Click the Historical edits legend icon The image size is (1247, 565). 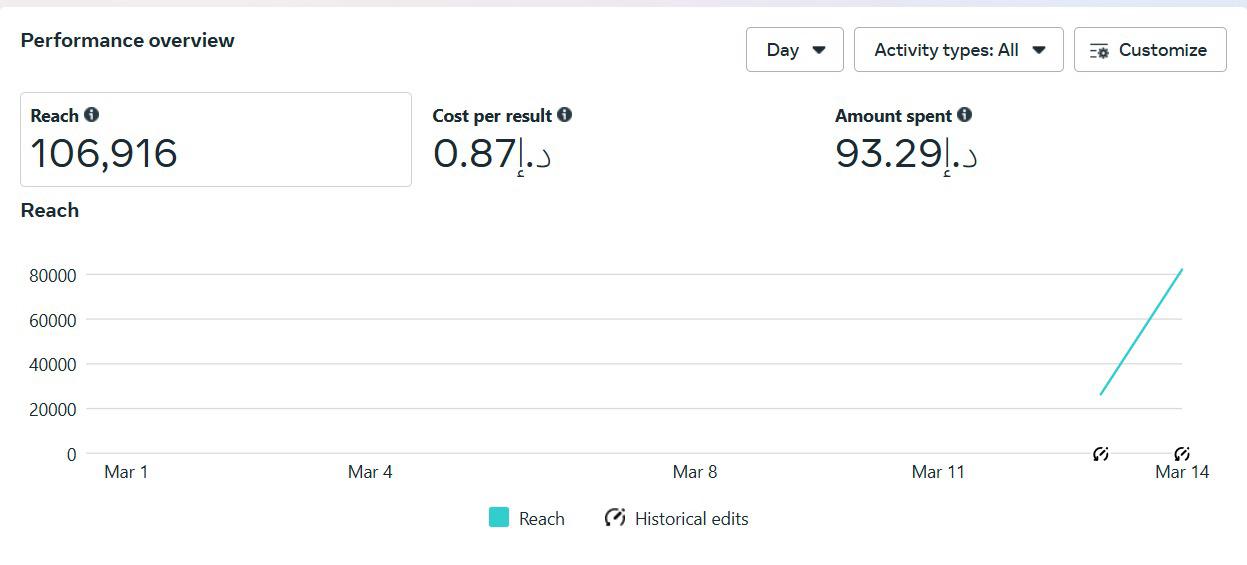615,518
